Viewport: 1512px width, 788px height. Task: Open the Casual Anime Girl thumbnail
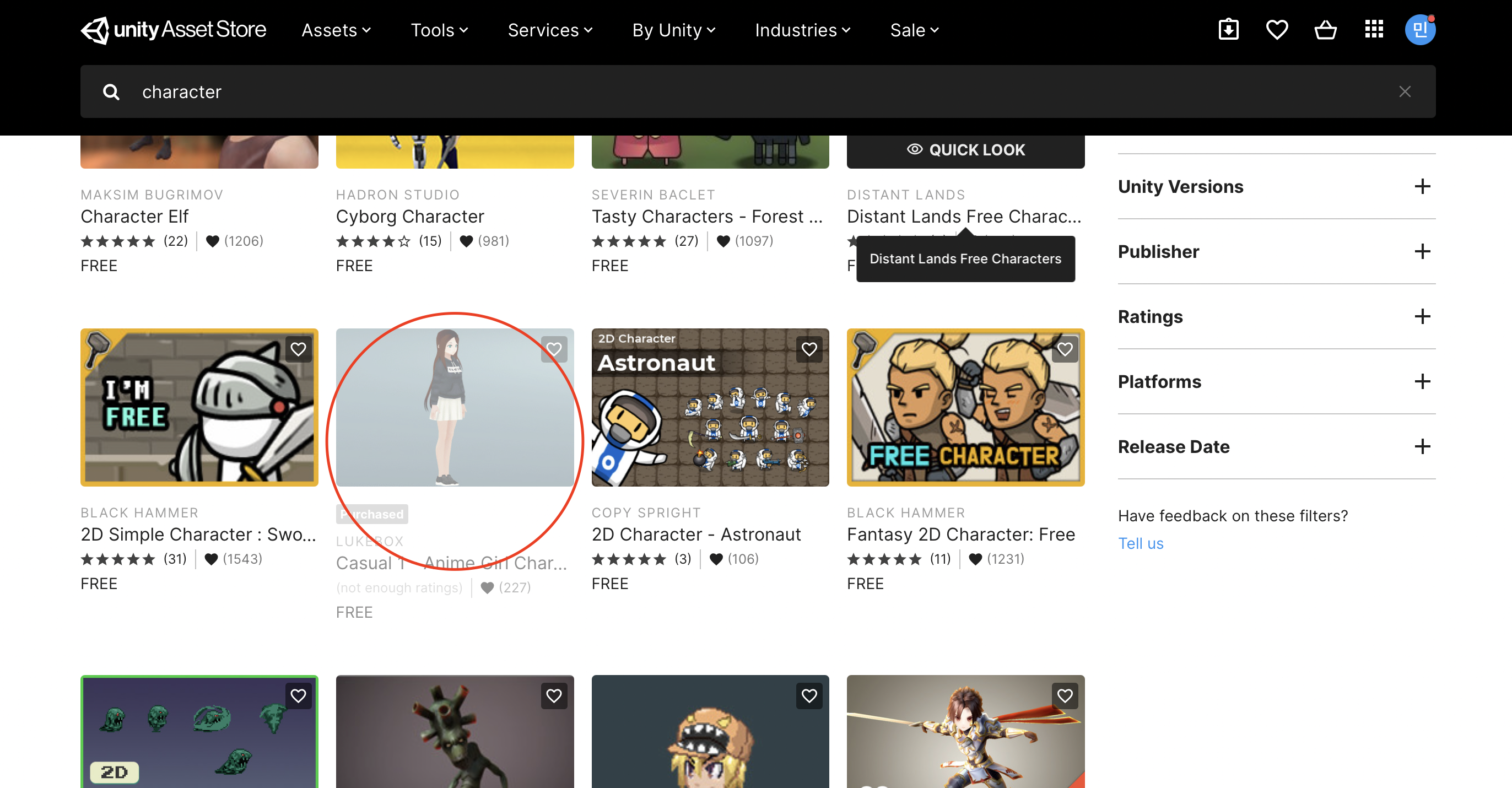click(454, 407)
